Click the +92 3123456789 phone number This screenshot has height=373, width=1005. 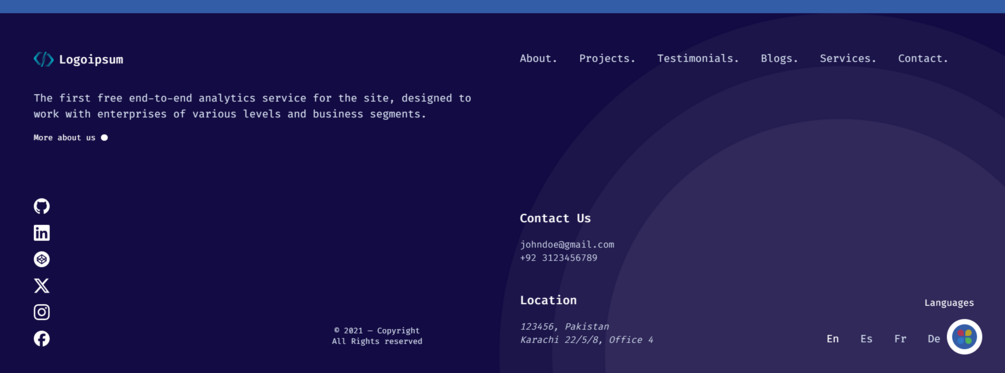558,258
